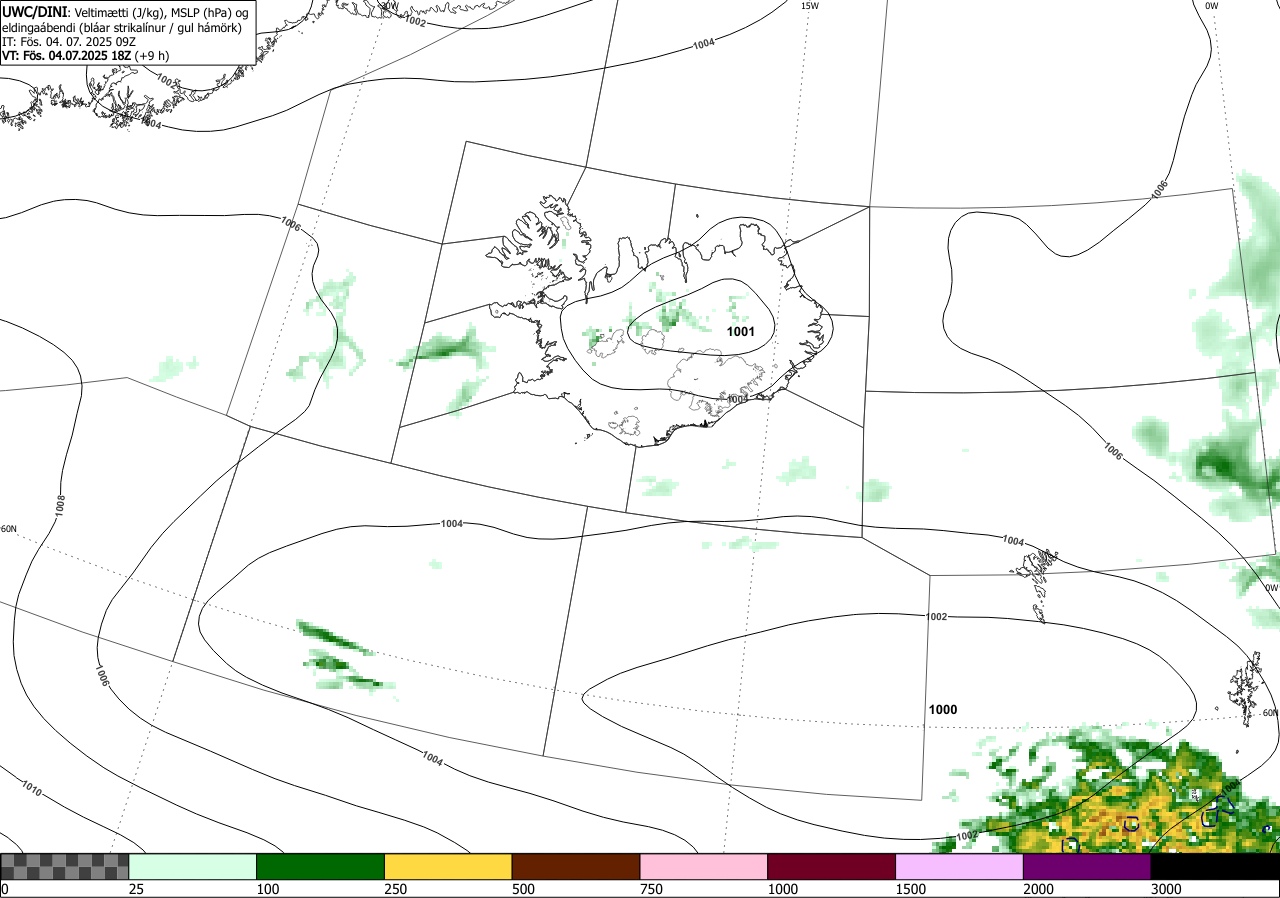Click the legend tick label 500
This screenshot has height=898, width=1280.
coord(524,889)
